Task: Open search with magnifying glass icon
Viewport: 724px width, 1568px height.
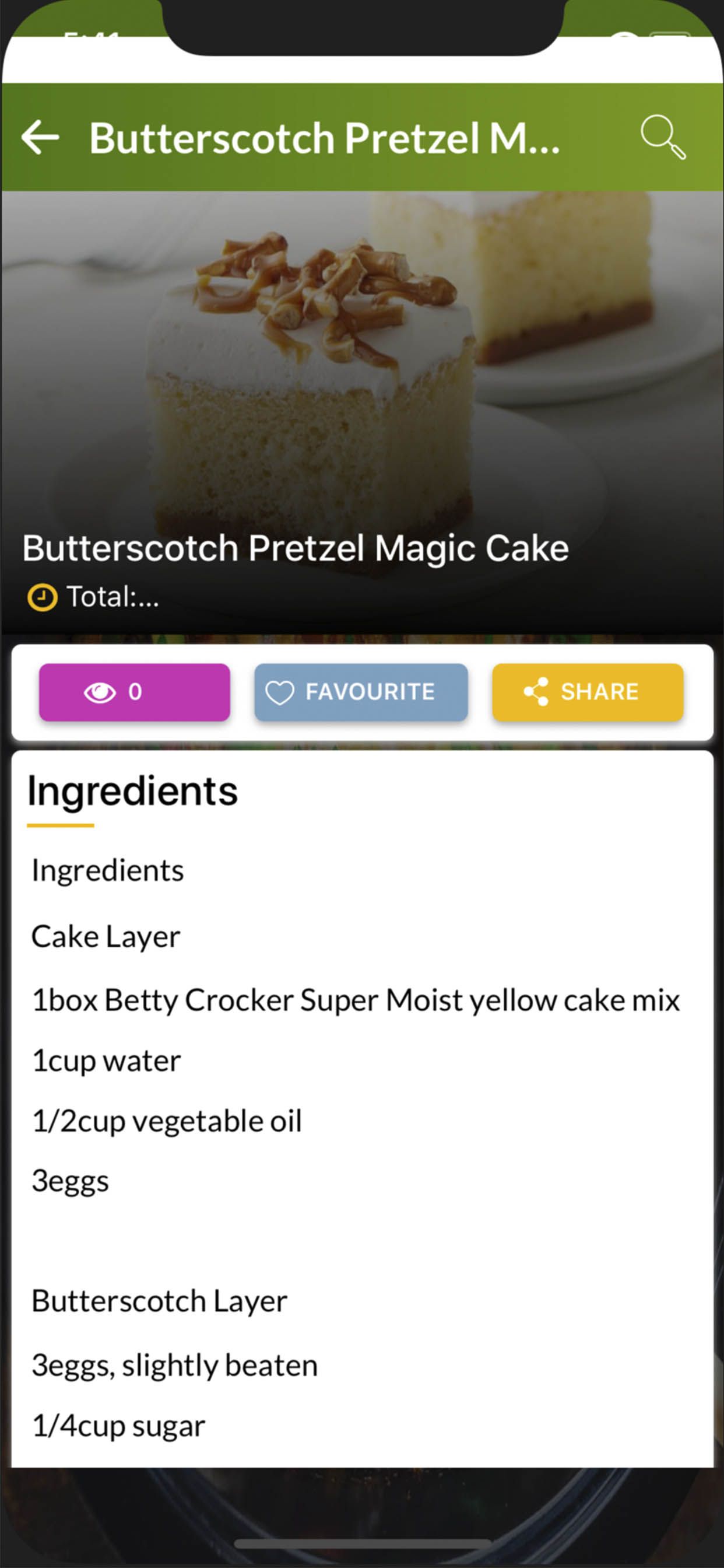Action: pos(663,137)
